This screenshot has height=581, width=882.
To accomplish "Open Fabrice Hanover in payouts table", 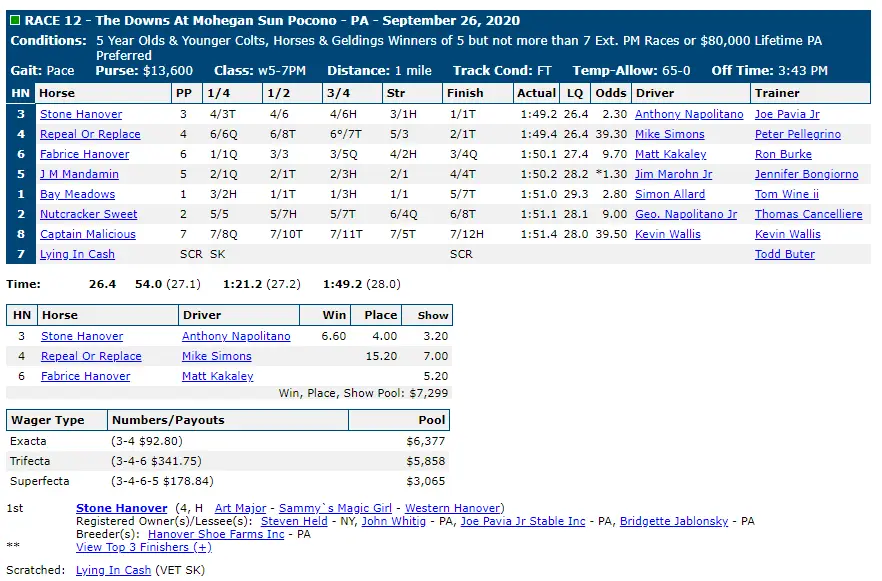I will pos(86,376).
